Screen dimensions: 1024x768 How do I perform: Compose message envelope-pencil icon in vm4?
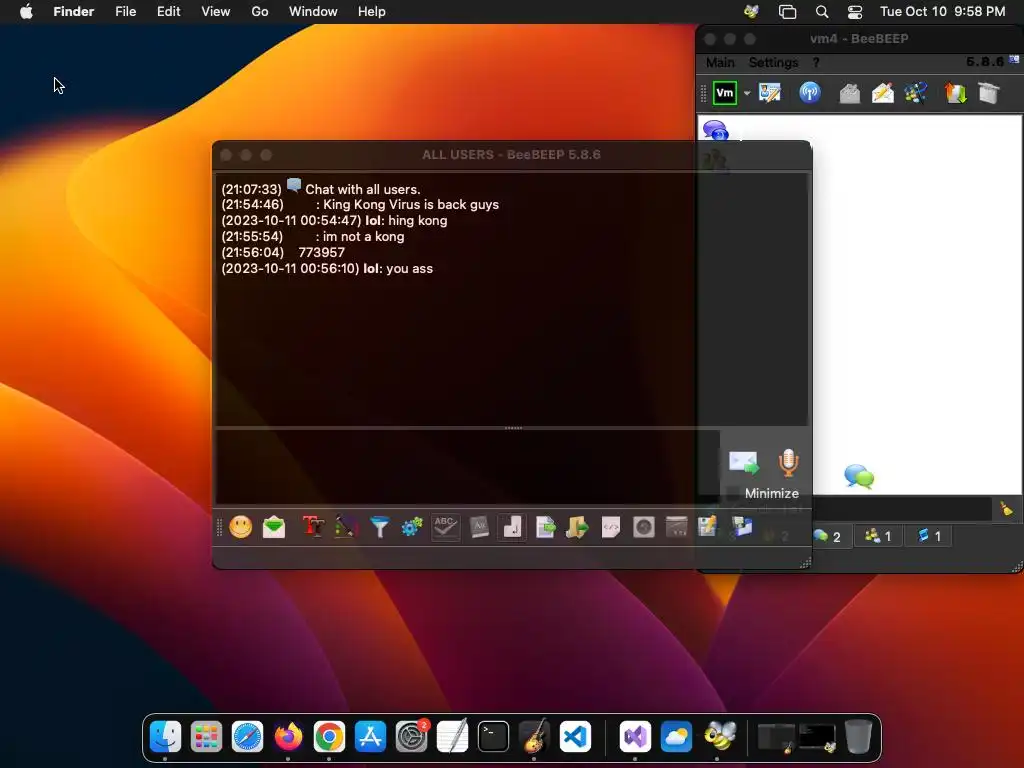click(x=882, y=93)
